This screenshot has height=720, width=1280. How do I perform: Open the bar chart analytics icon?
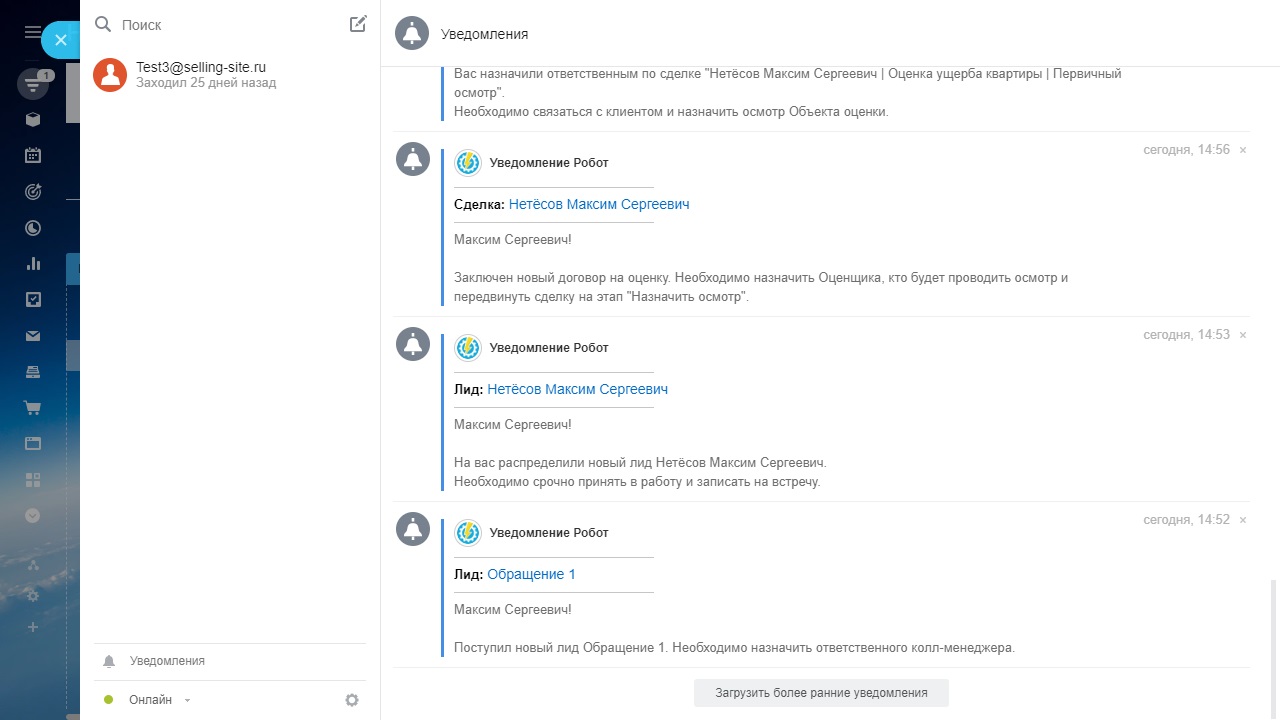coord(33,264)
